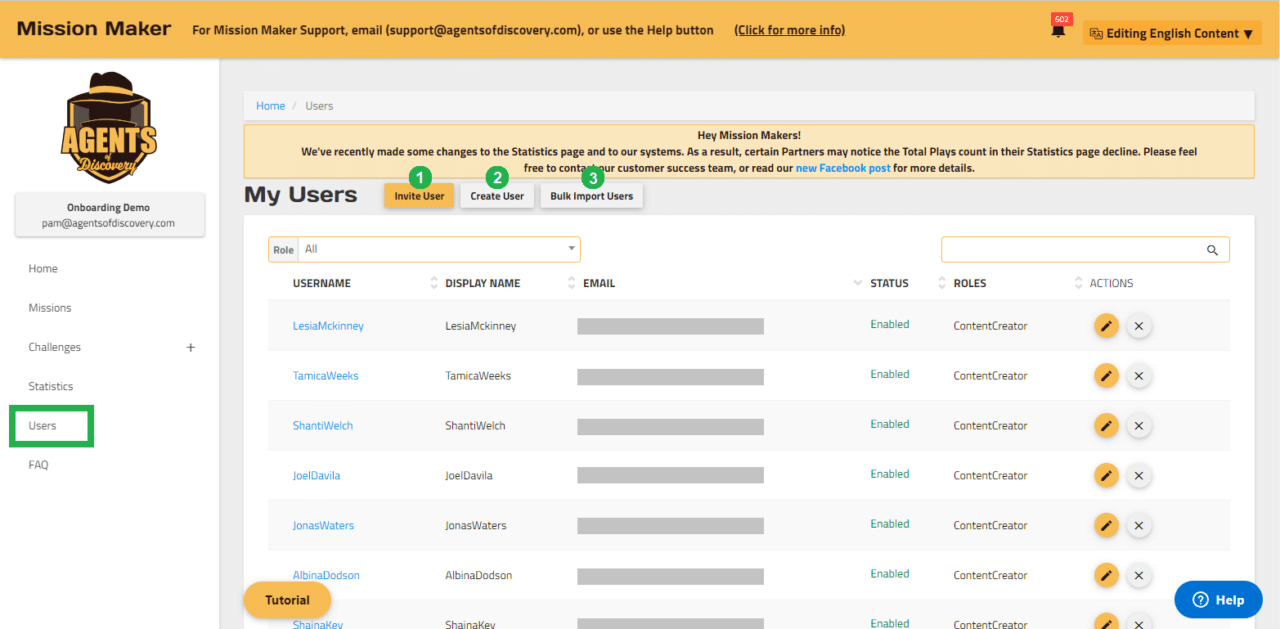Open the JonasWaters user profile link
Screen dimensions: 1280x629
coord(322,525)
